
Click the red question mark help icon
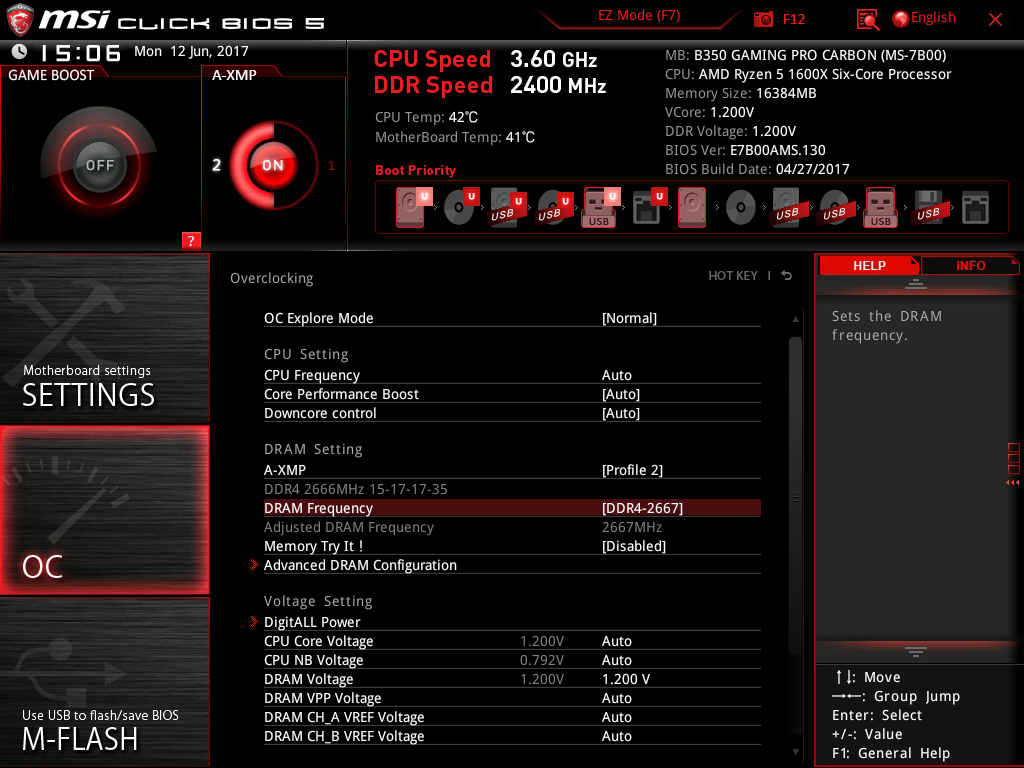click(191, 240)
